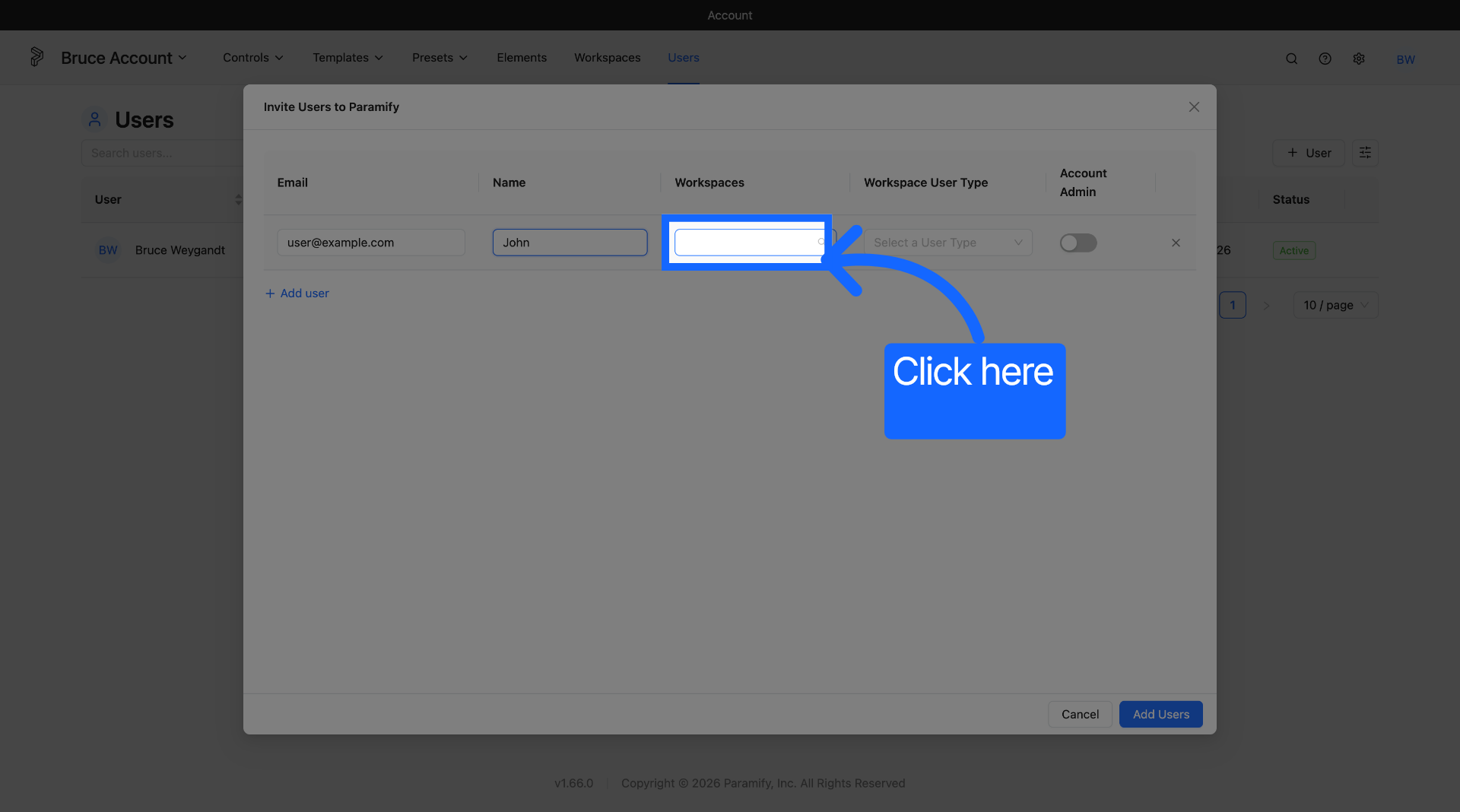Expand the Controls menu
Screen dimensions: 1460x812
pyautogui.click(x=253, y=58)
